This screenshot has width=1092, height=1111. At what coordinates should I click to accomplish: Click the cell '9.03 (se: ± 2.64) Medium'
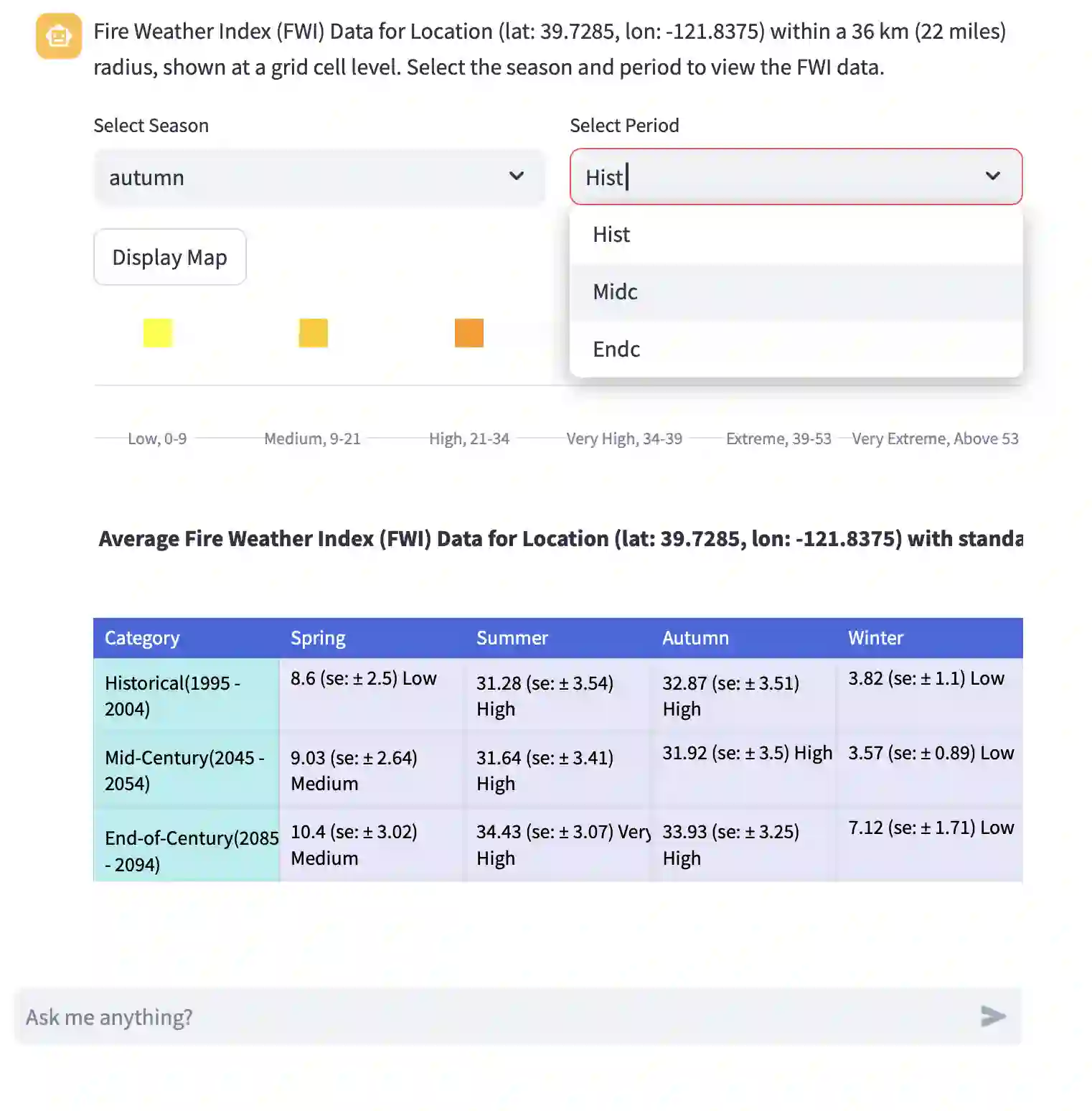[x=372, y=770]
